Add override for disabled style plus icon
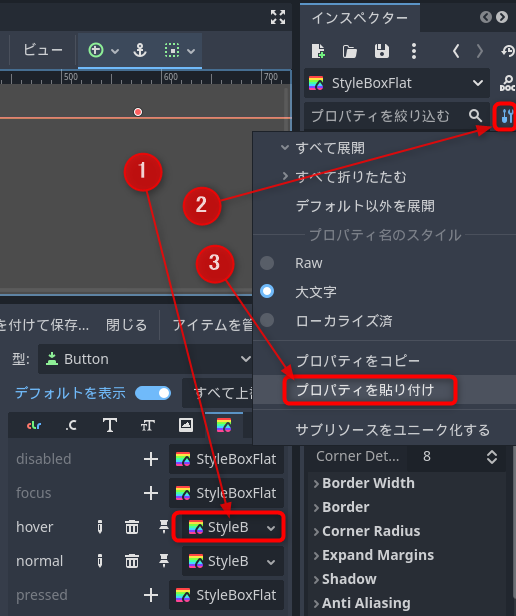 pos(151,459)
